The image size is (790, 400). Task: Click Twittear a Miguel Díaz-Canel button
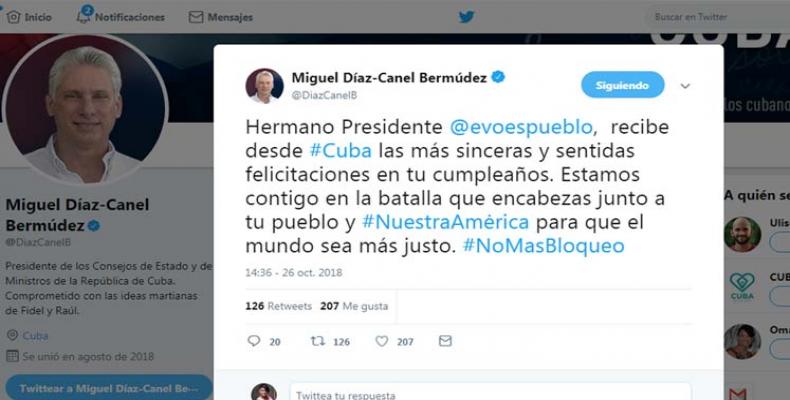coord(108,387)
